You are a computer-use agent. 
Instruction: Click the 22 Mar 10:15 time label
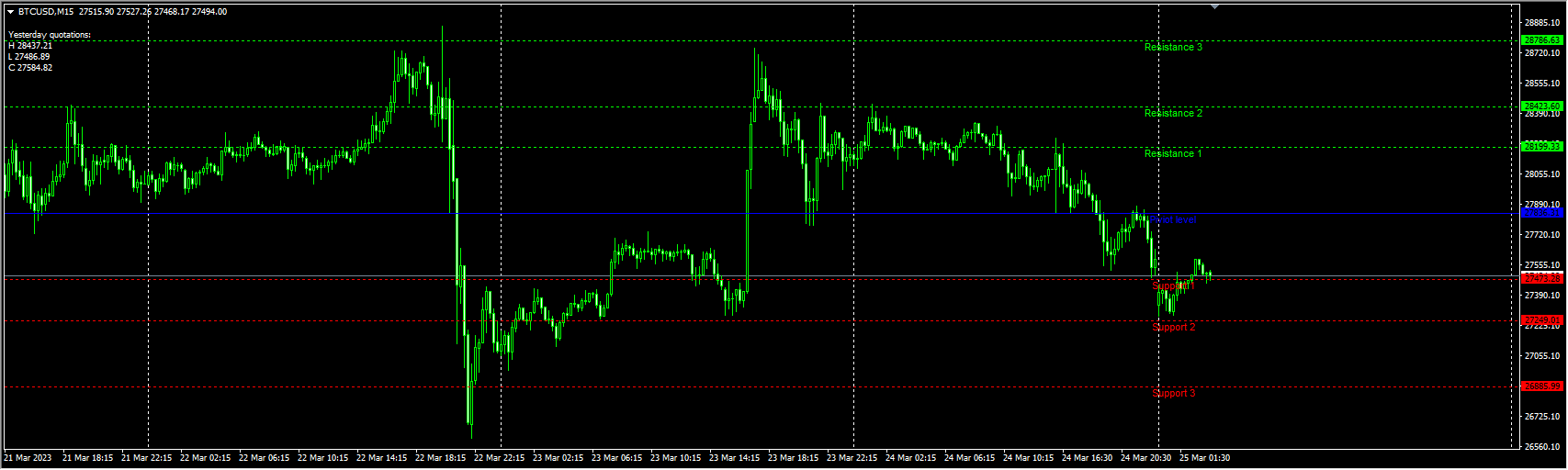pos(323,458)
